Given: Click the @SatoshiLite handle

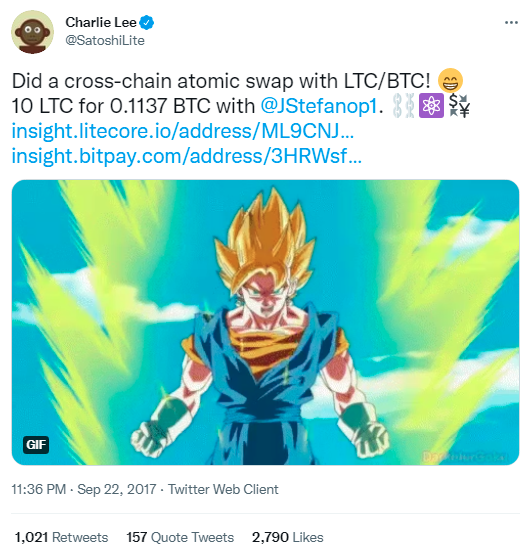Looking at the screenshot, I should 105,40.
